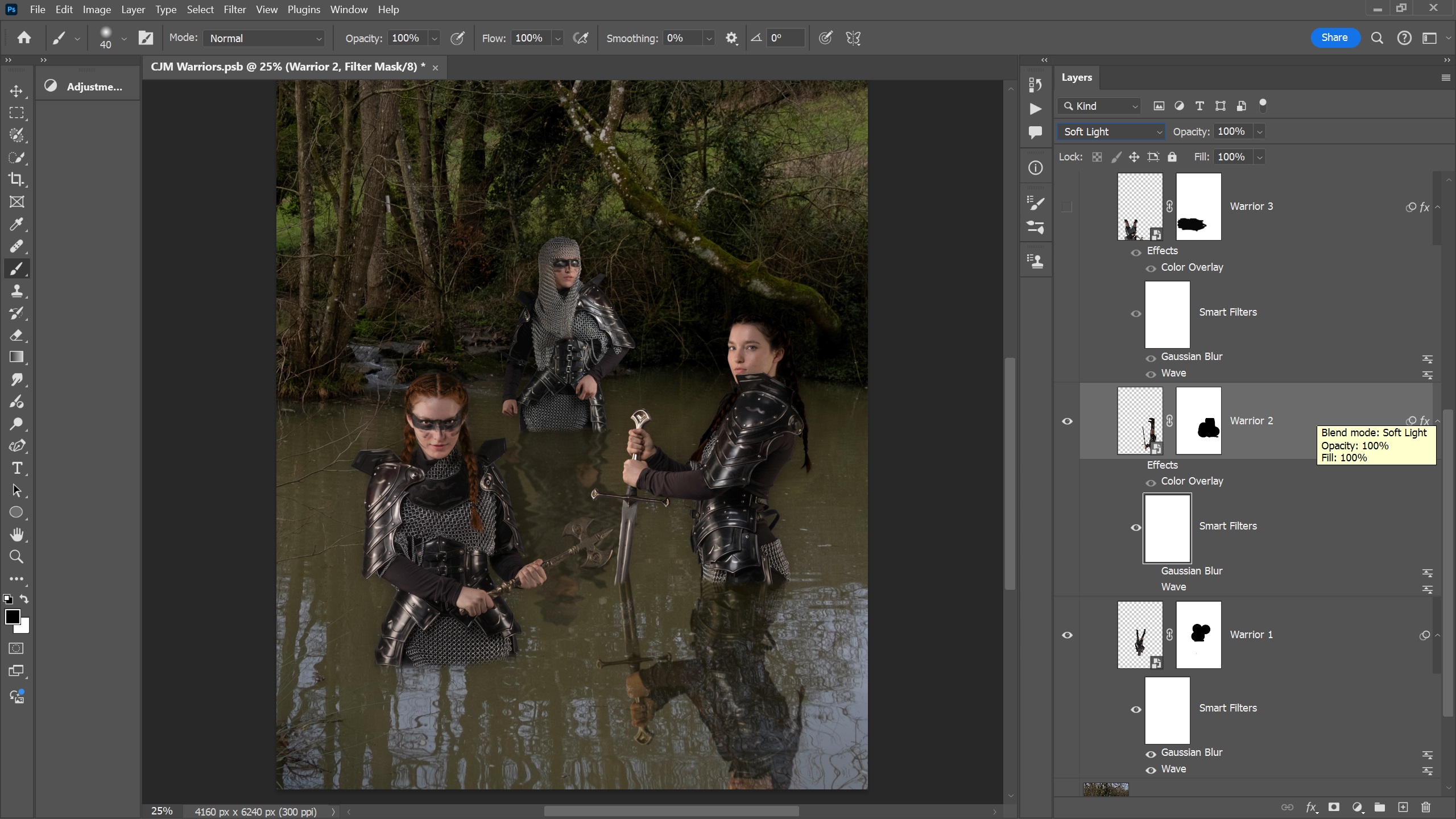Click the foreground color swatch
The image size is (1456, 819).
pyautogui.click(x=12, y=617)
